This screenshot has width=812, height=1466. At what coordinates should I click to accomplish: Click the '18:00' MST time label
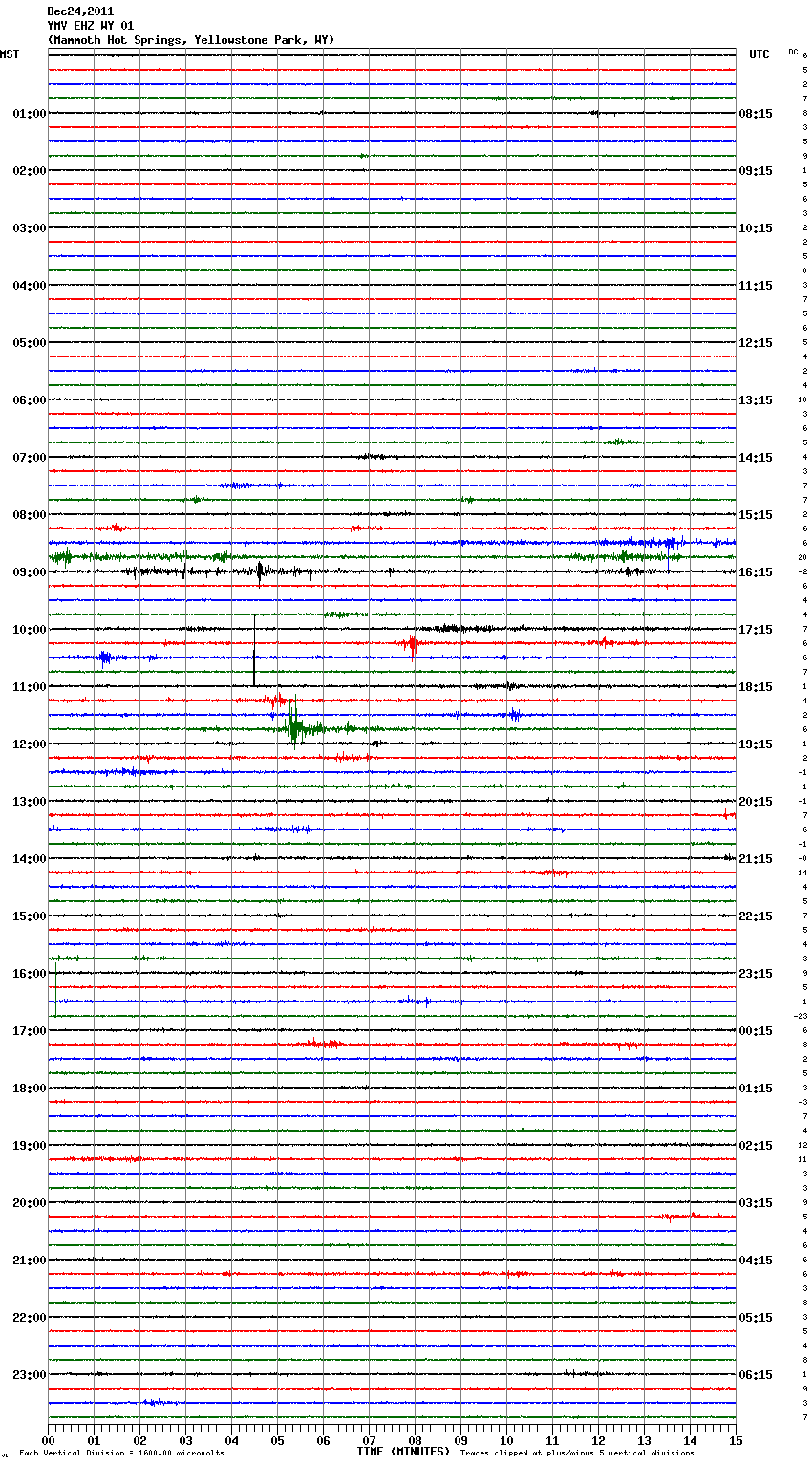pyautogui.click(x=30, y=1089)
